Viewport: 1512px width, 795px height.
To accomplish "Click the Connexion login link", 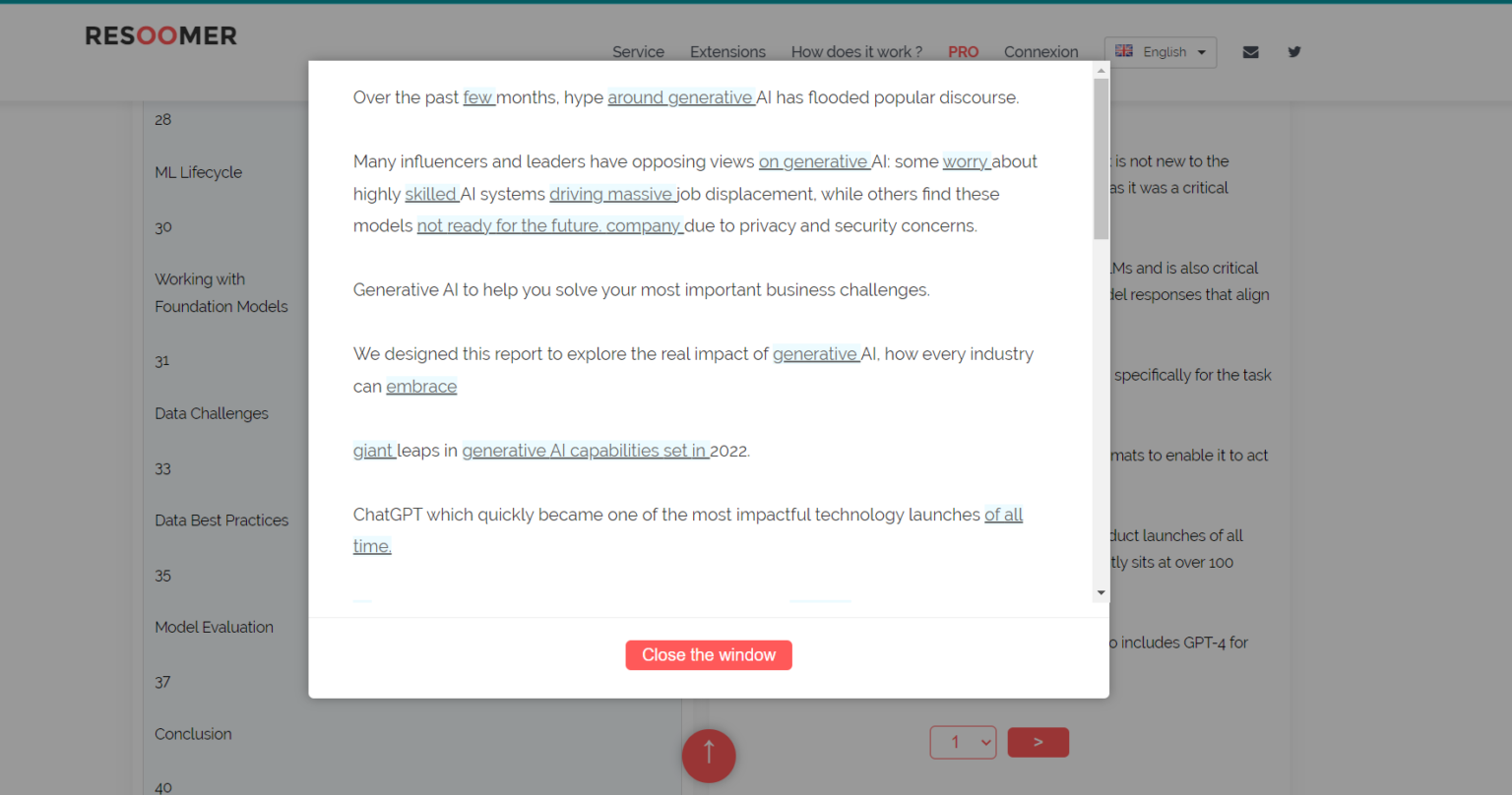I will 1040,52.
